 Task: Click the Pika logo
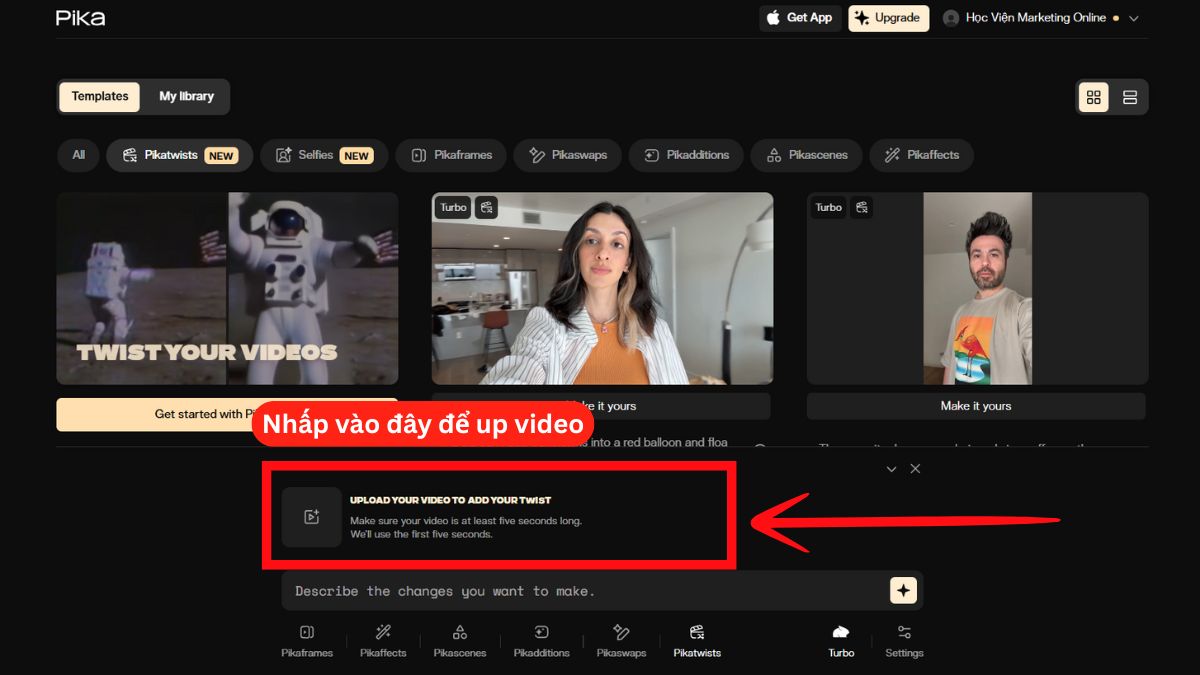pos(80,18)
